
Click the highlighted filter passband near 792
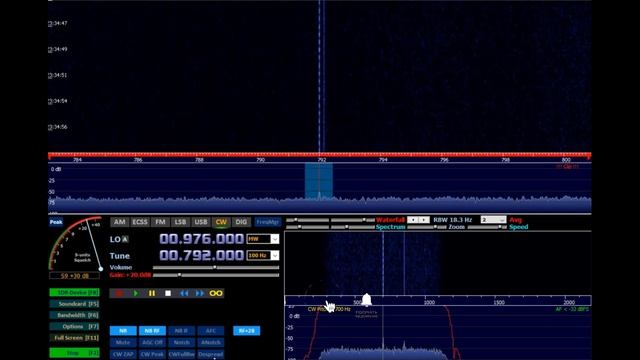coord(319,180)
